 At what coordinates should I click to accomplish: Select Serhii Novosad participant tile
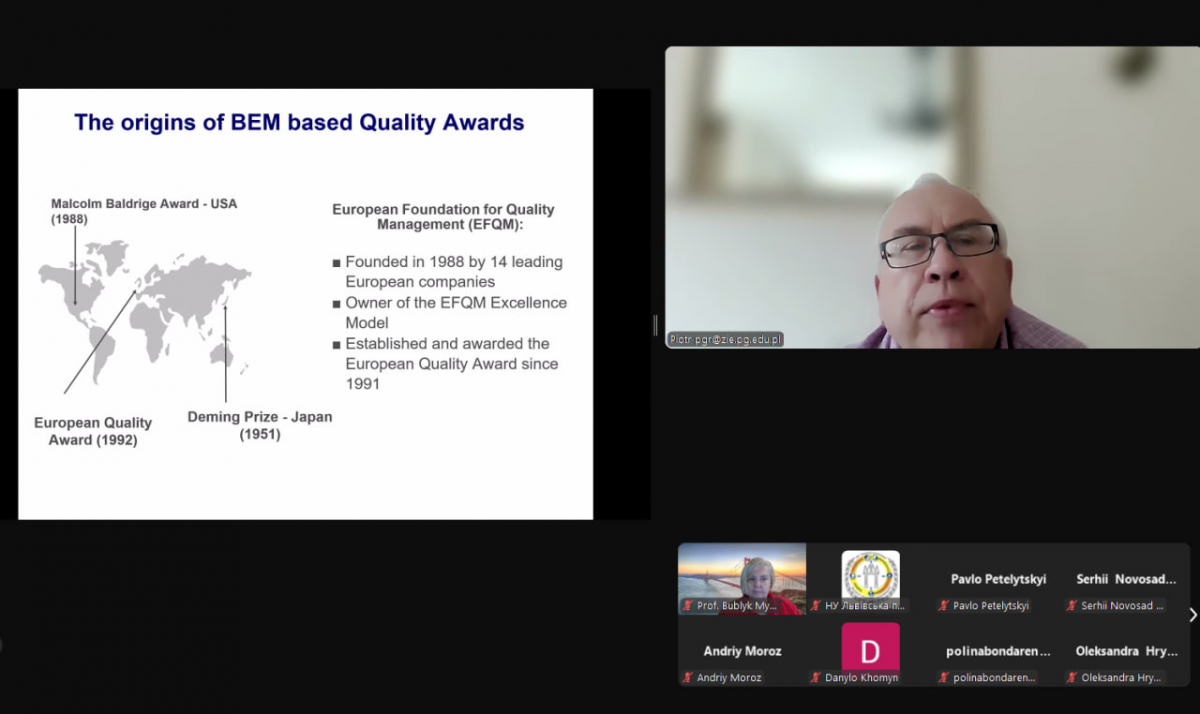coord(1125,579)
